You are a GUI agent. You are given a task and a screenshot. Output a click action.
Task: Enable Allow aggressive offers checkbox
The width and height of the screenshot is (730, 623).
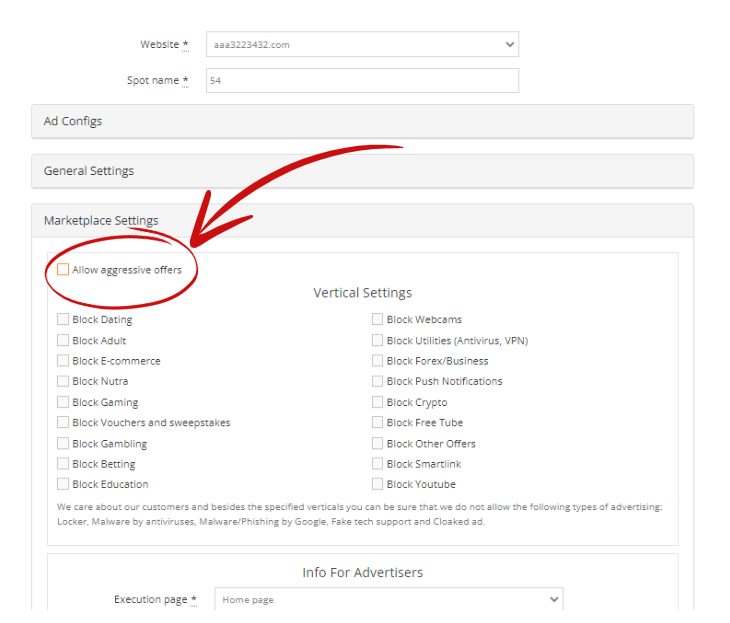(x=63, y=270)
